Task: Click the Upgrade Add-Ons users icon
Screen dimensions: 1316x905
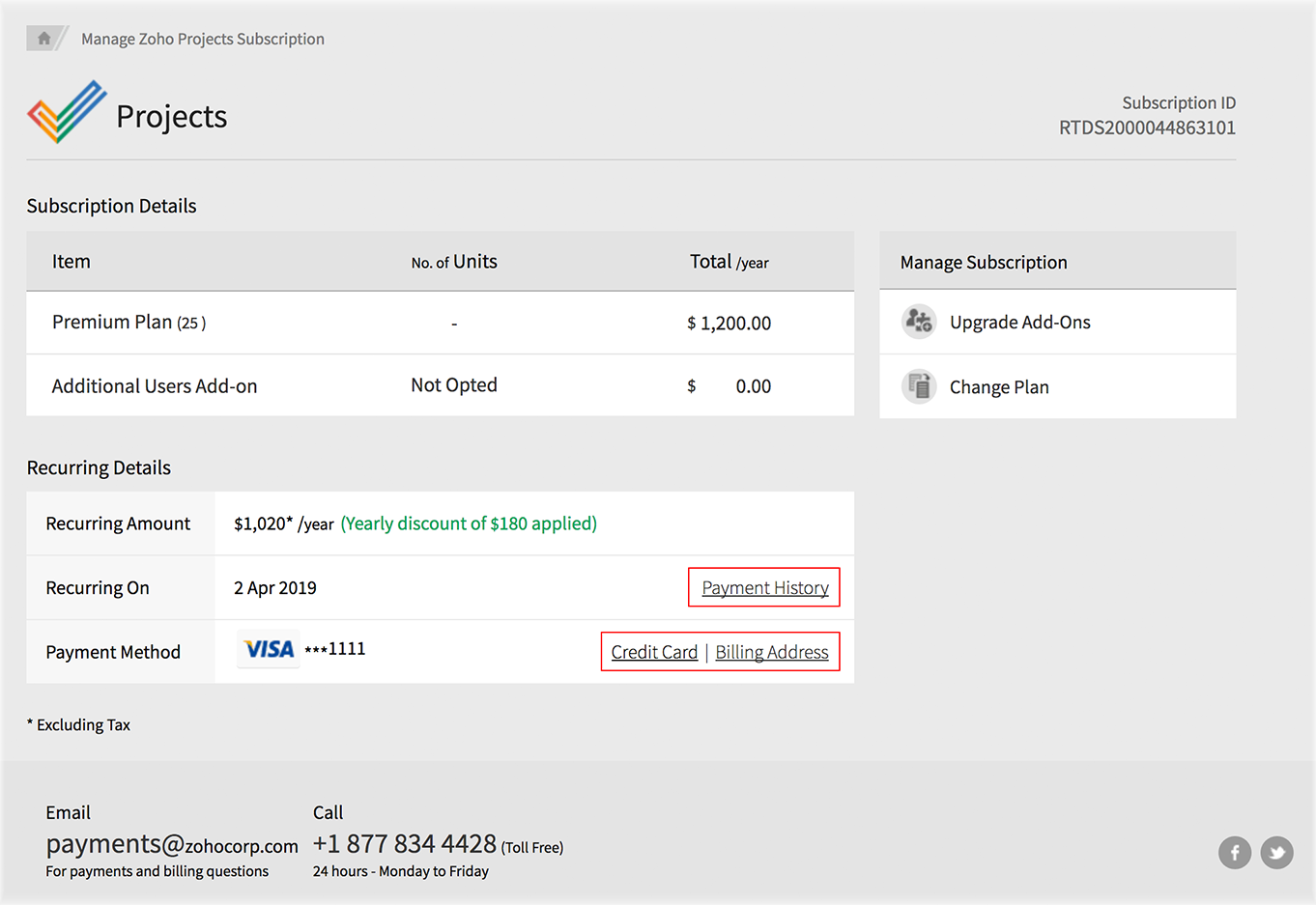Action: [x=919, y=322]
